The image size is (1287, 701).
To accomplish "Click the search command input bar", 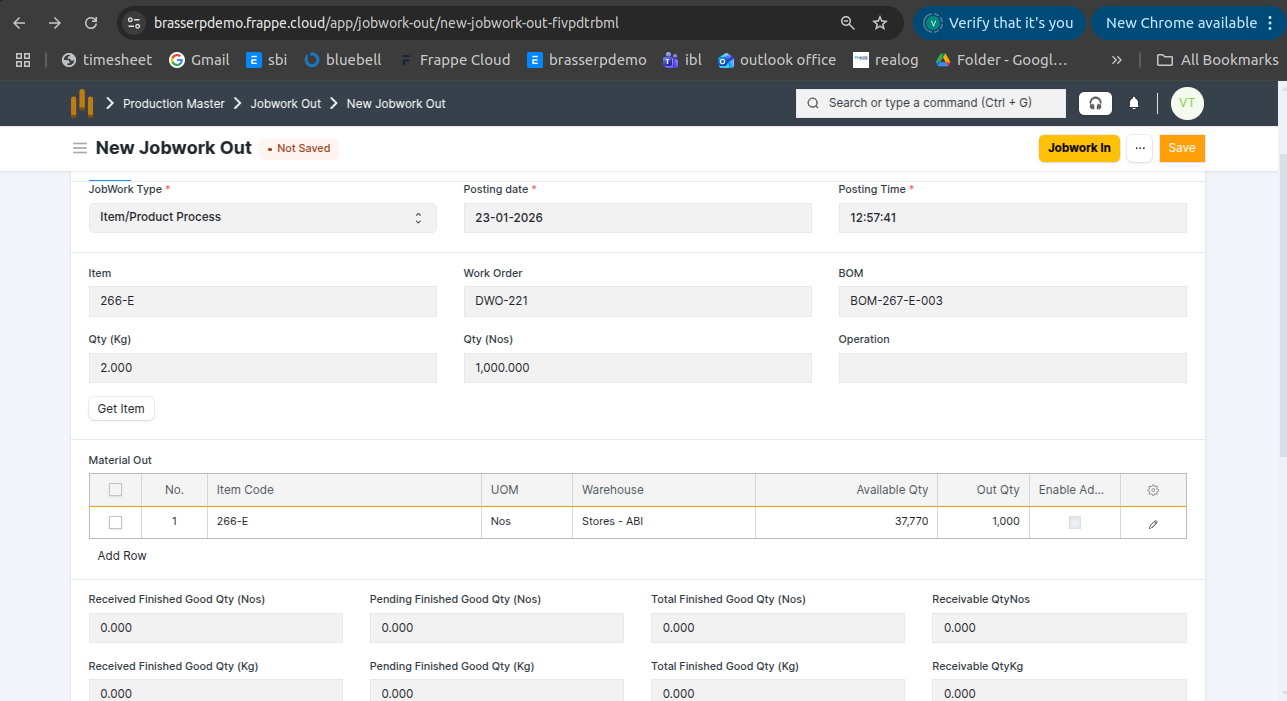I will 930,103.
